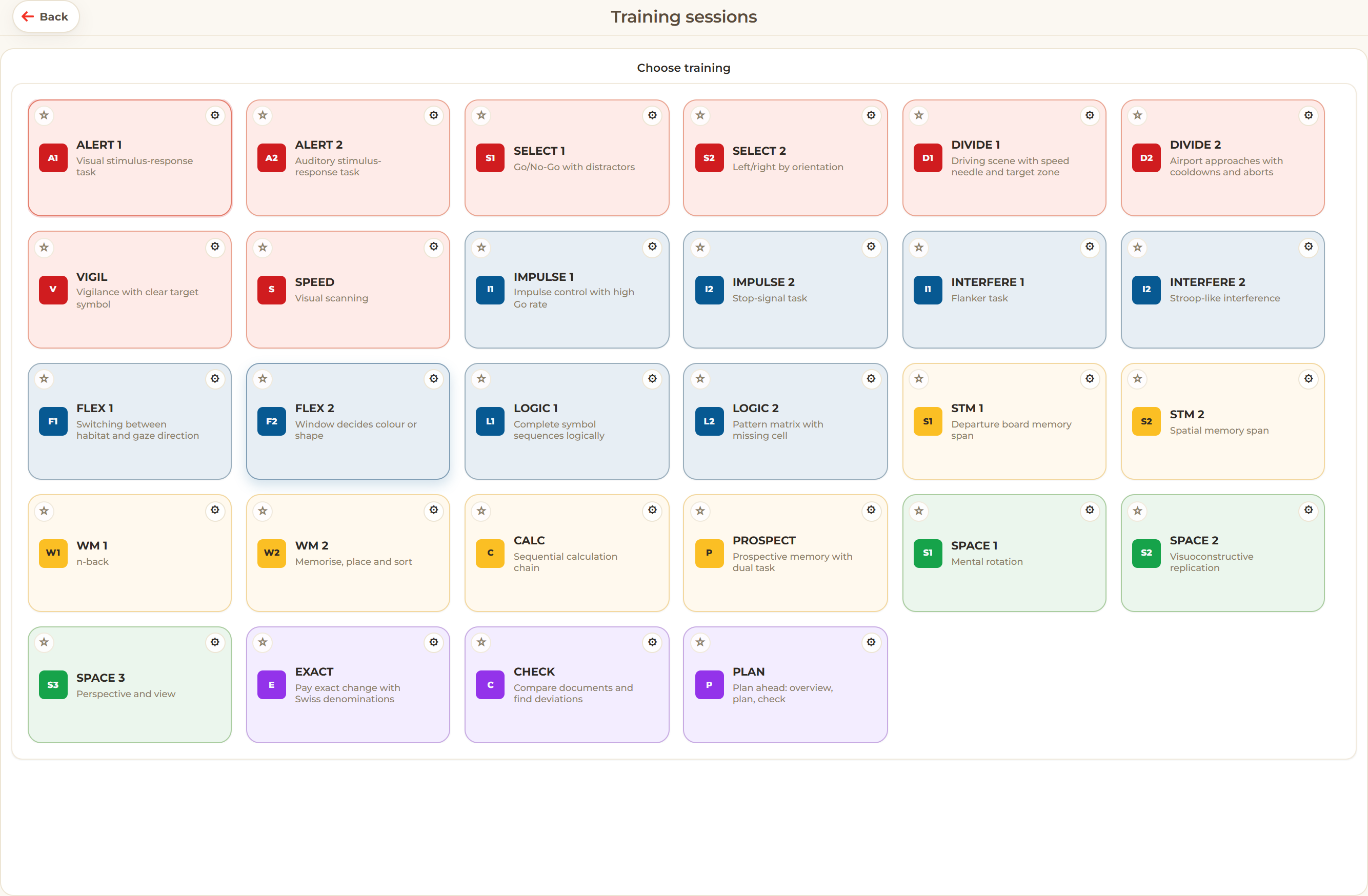Click the 'Stroop-like interference' description
1368x896 pixels.
(x=1224, y=298)
